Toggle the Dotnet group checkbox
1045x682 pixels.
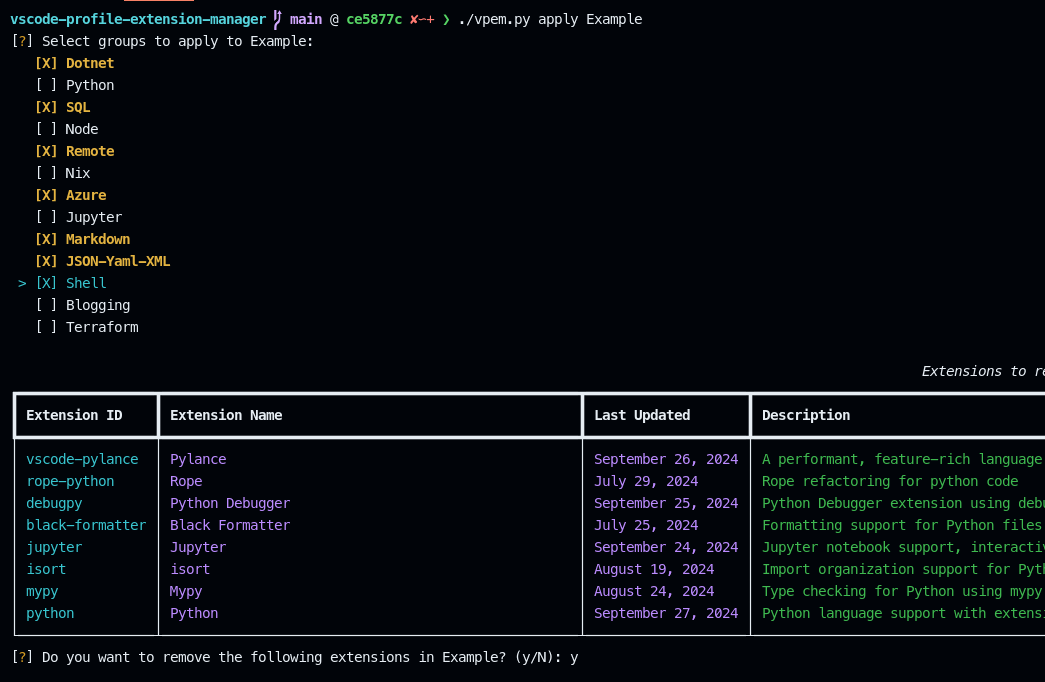46,63
